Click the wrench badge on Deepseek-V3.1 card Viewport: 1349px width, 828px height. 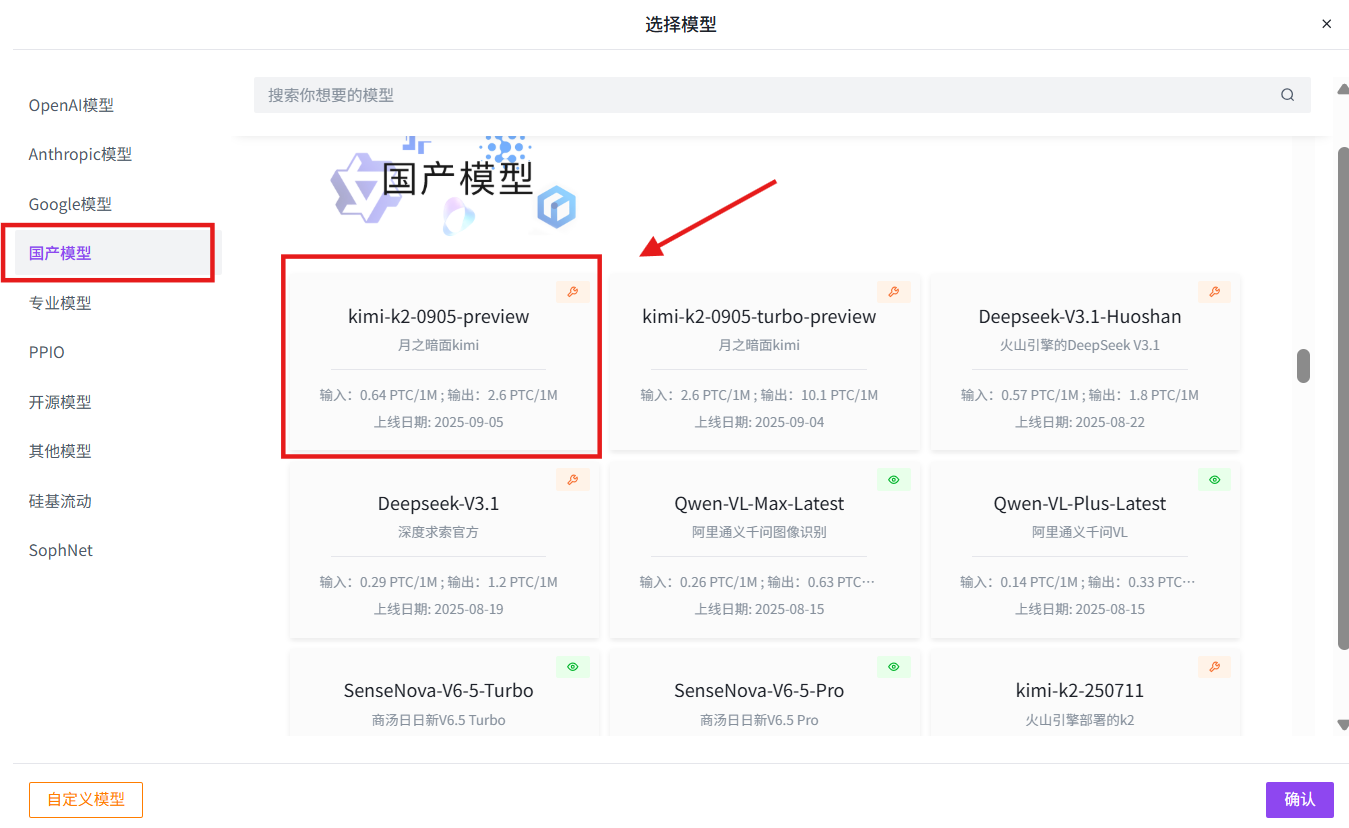[573, 479]
